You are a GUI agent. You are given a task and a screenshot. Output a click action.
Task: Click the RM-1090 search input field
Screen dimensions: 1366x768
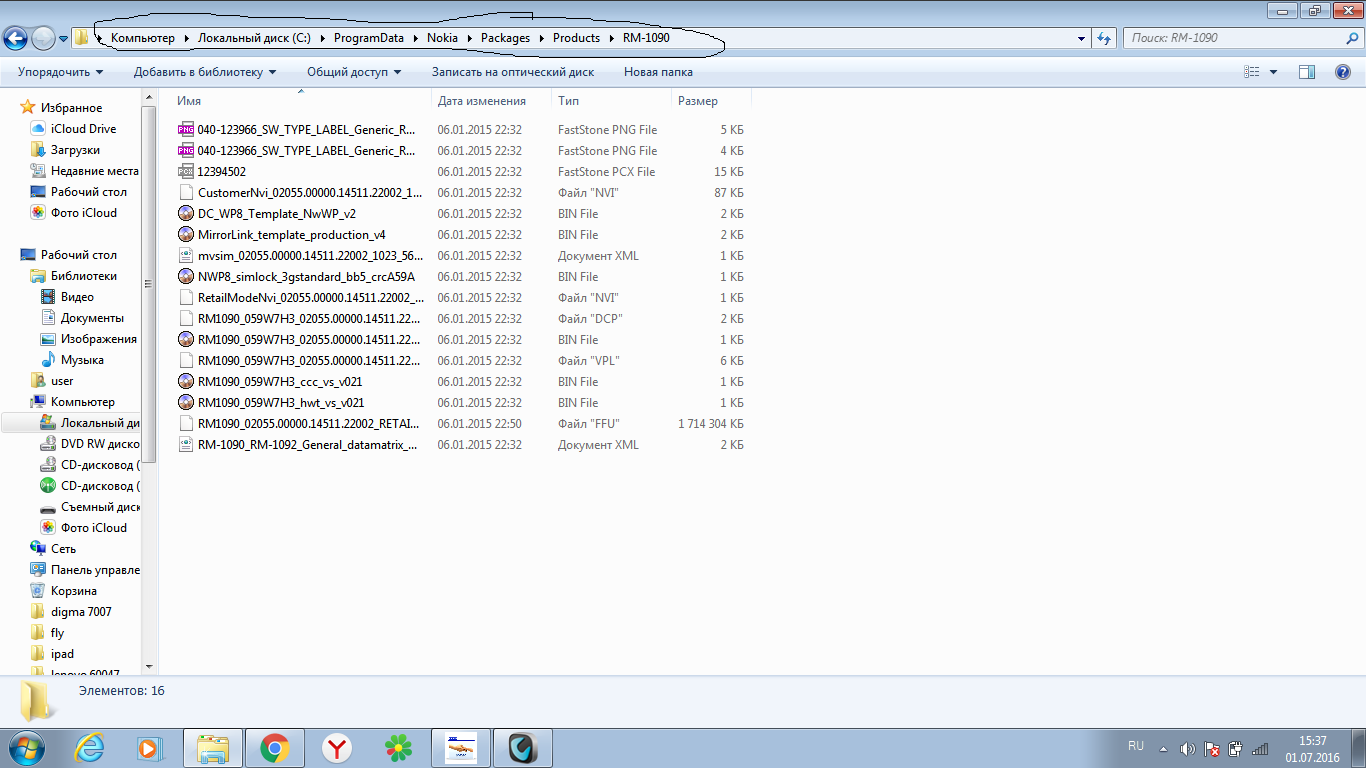tap(1230, 38)
